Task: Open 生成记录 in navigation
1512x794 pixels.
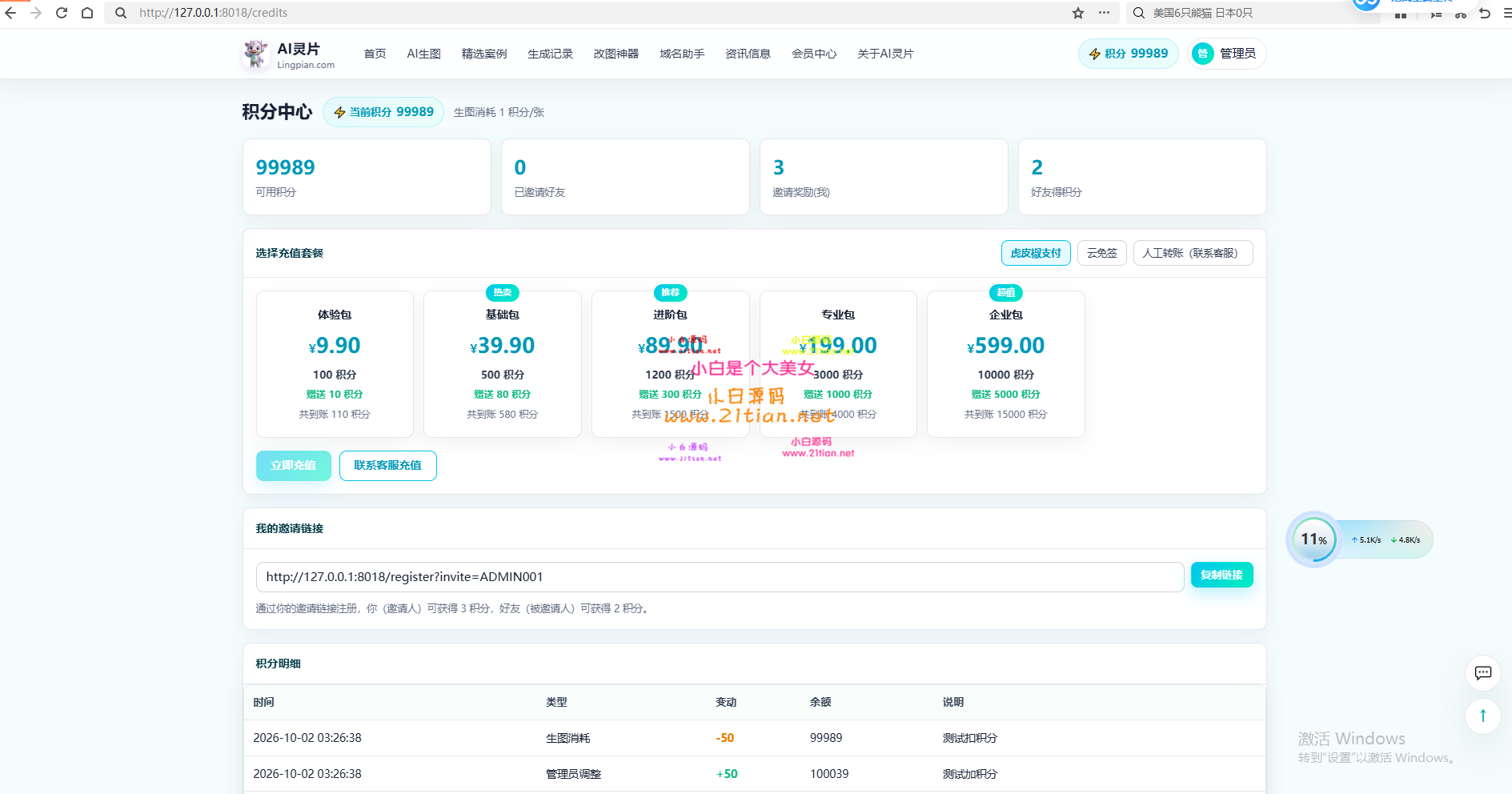Action: coord(550,54)
